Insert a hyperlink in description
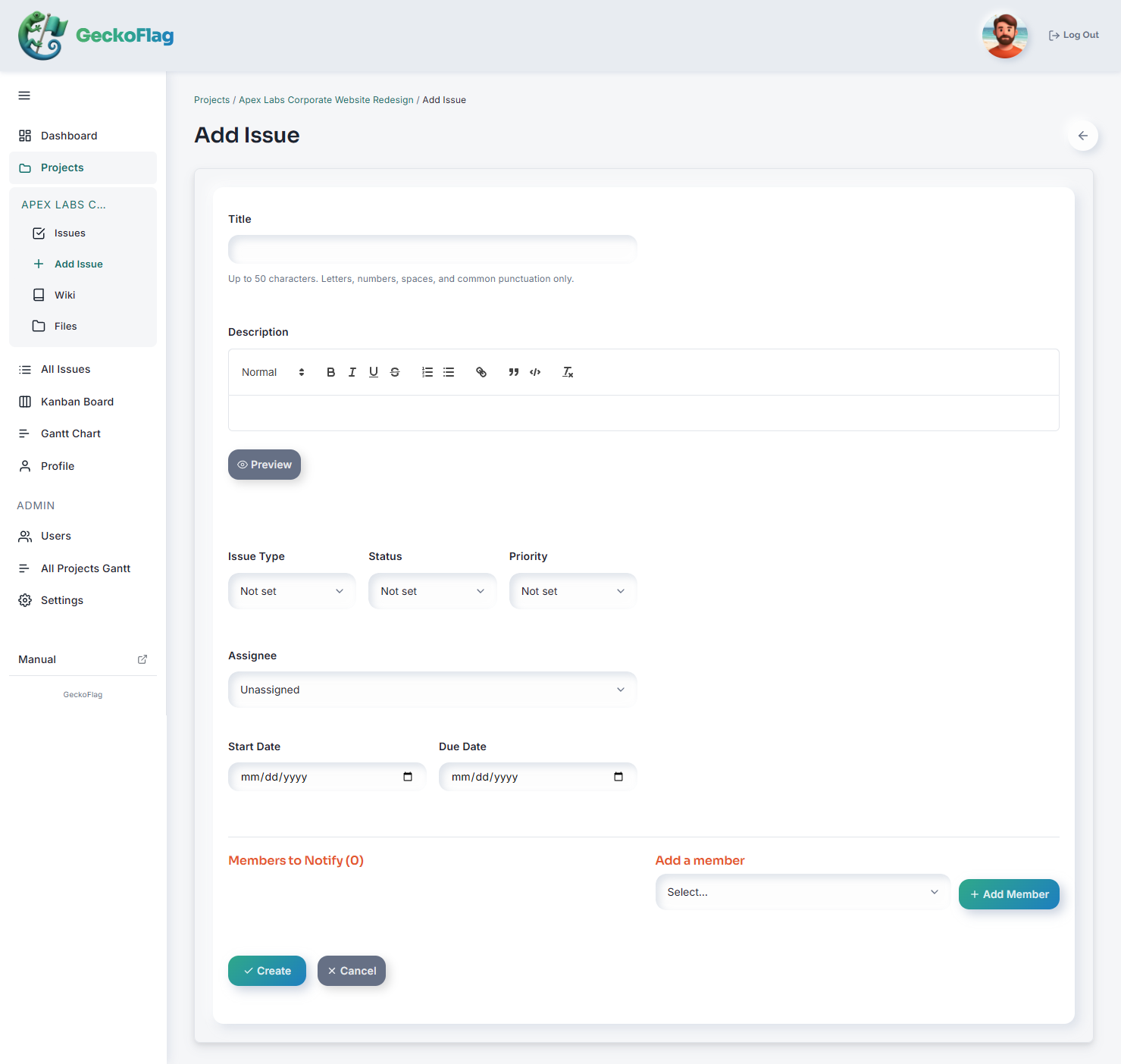The height and width of the screenshot is (1064, 1121). 481,372
